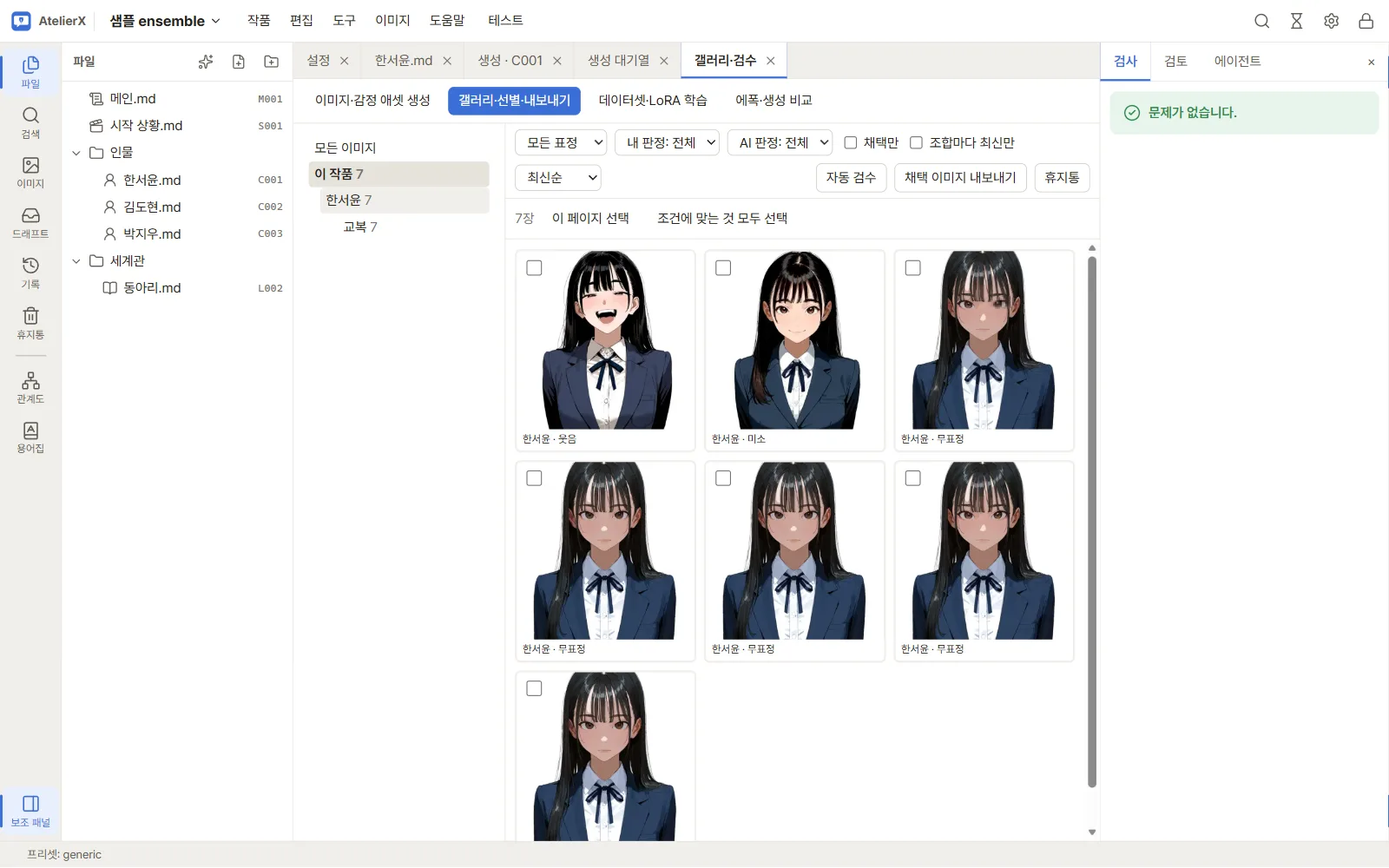Check the first-row 한서윤 · 무표정 image checkbox
This screenshot has width=1389, height=868.
912,268
